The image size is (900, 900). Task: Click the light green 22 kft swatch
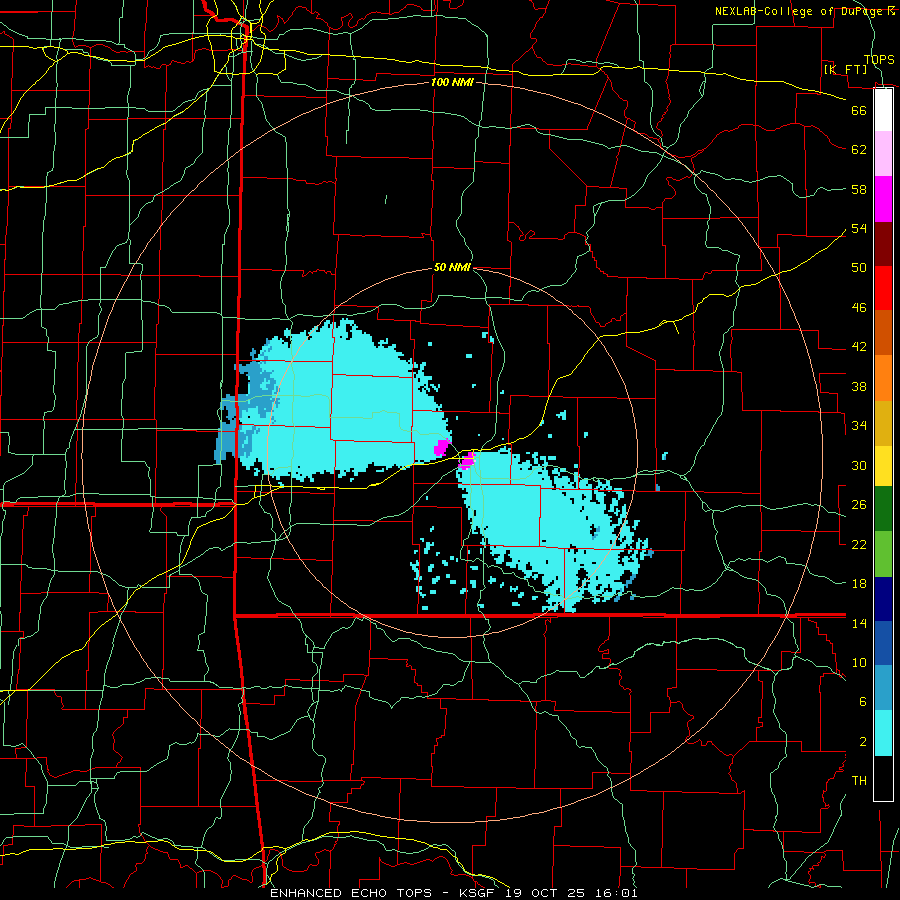coord(883,554)
